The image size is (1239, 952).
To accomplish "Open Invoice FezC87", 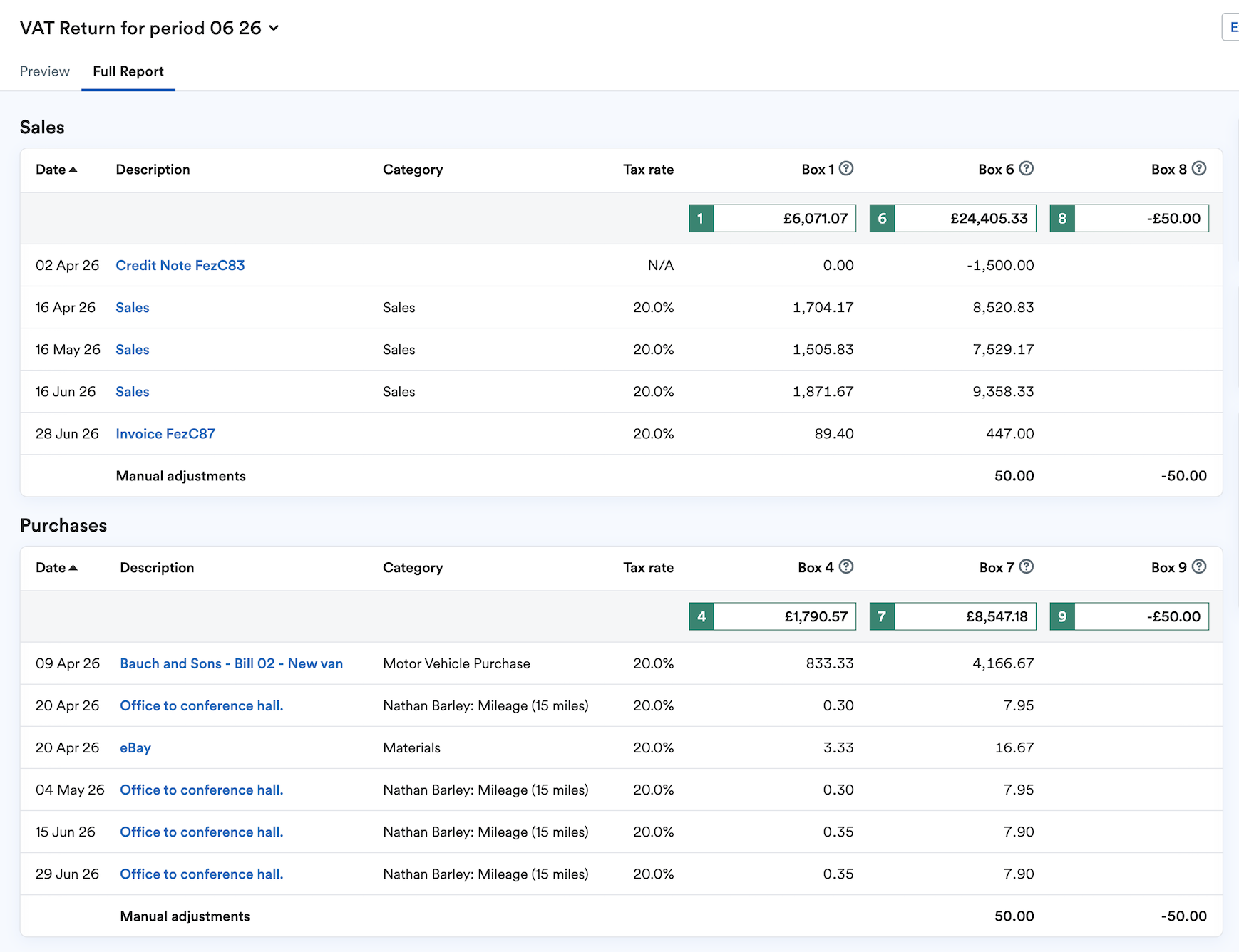I will point(165,433).
